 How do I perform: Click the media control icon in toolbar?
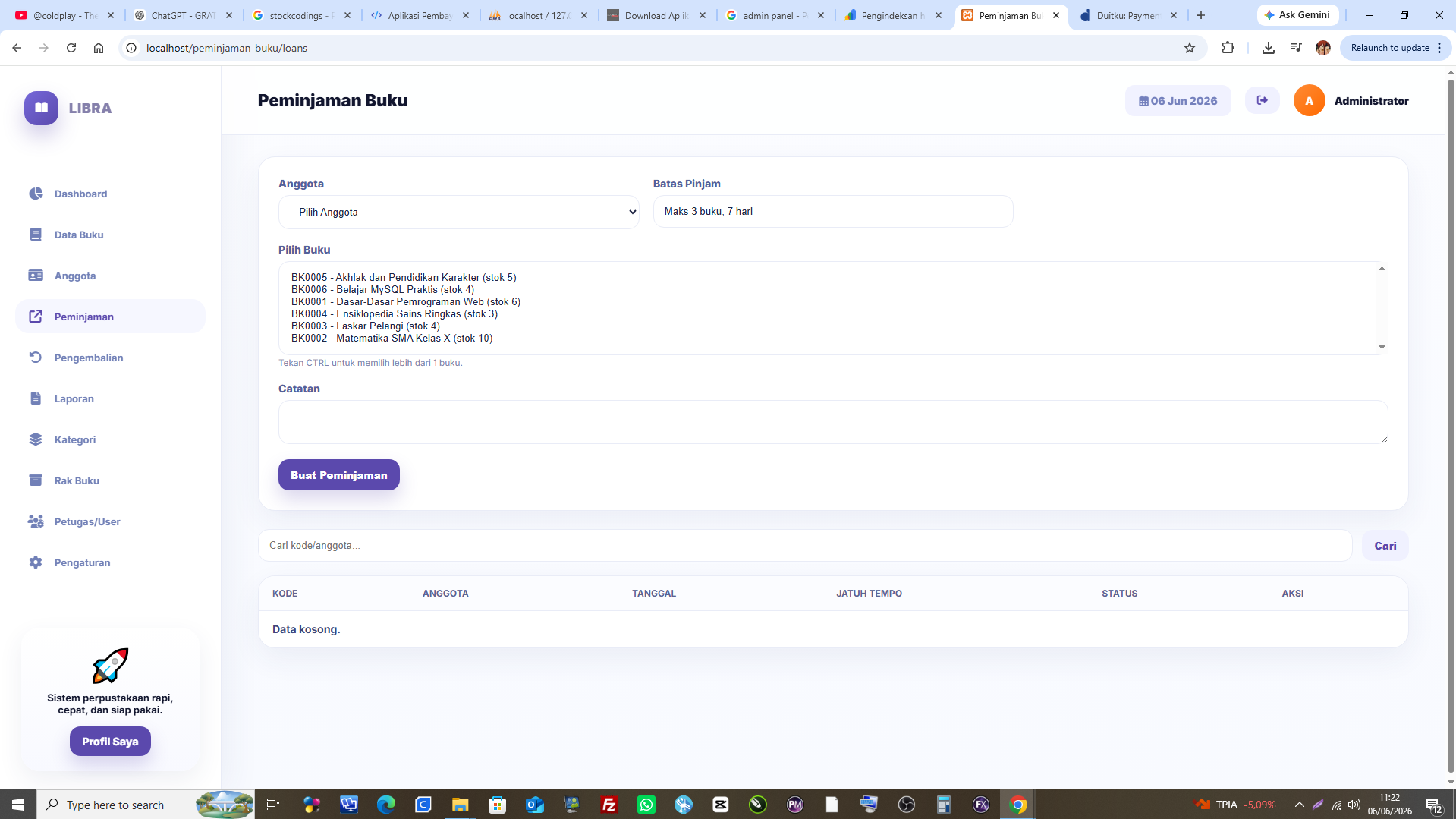[x=1296, y=48]
